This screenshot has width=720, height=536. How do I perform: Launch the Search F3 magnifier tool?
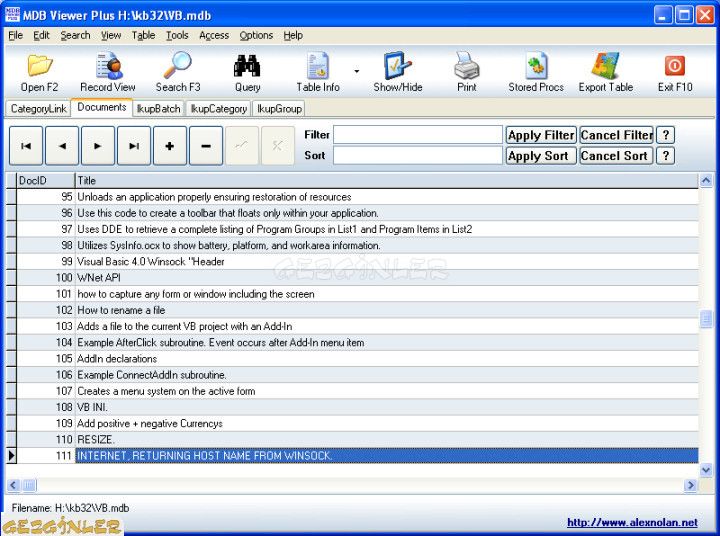(178, 72)
